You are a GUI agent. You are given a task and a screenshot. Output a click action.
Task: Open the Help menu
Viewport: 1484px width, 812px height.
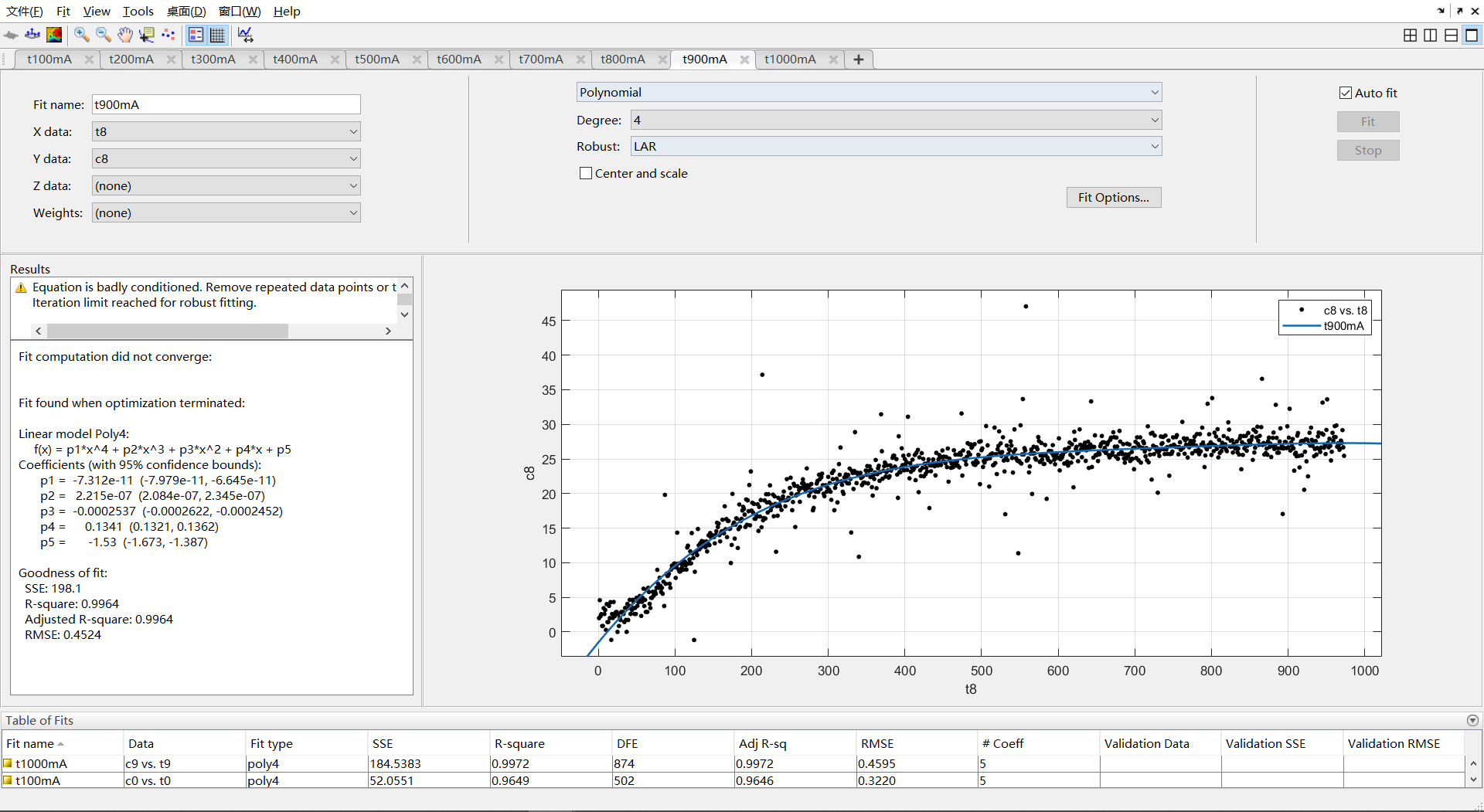[287, 11]
